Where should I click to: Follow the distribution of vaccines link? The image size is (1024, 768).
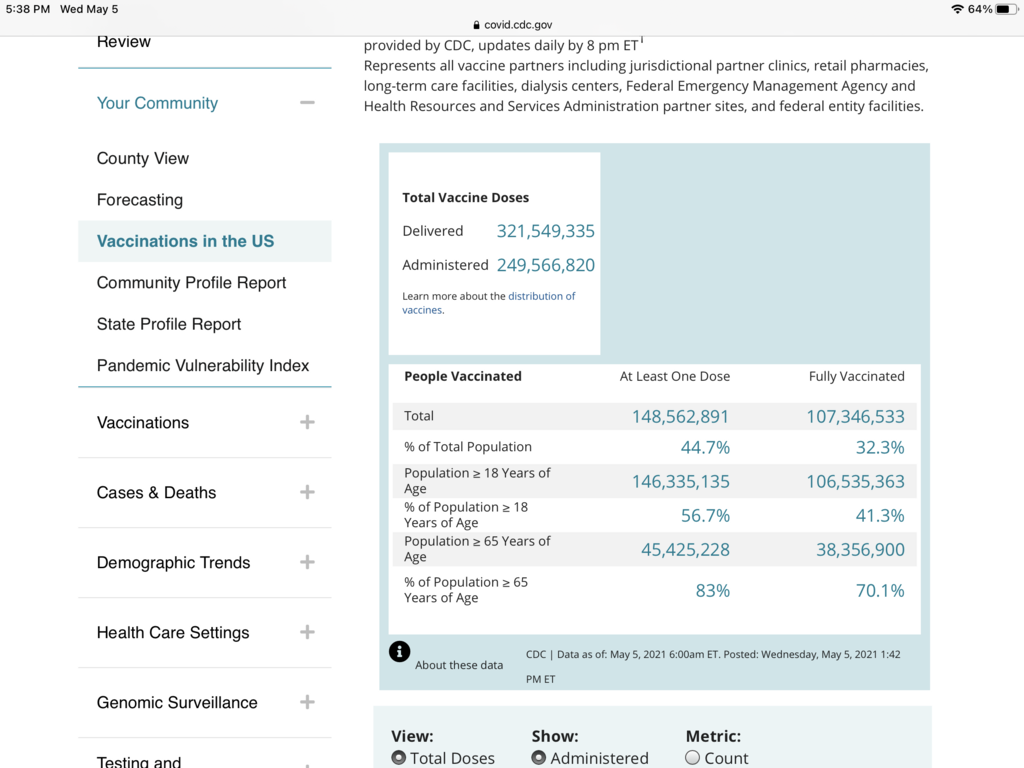coord(541,296)
